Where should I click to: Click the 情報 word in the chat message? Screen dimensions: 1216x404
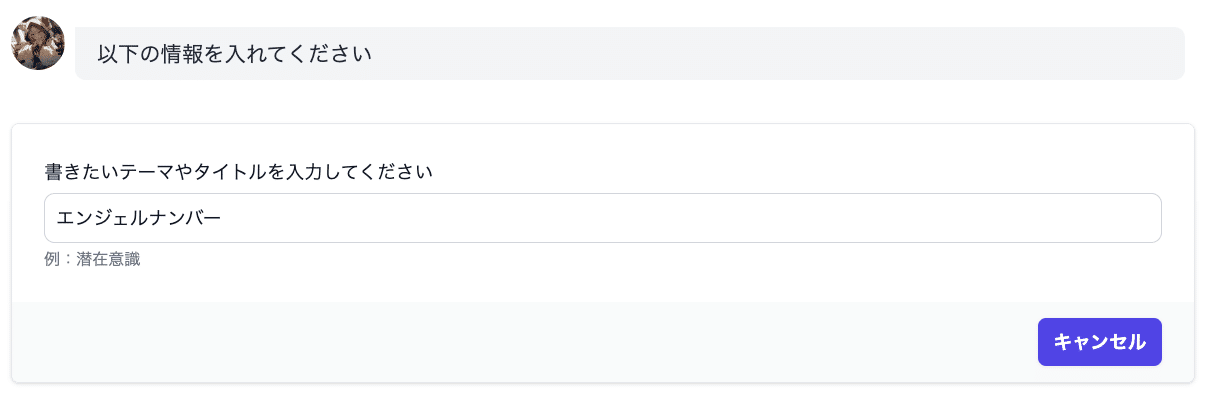[x=184, y=53]
